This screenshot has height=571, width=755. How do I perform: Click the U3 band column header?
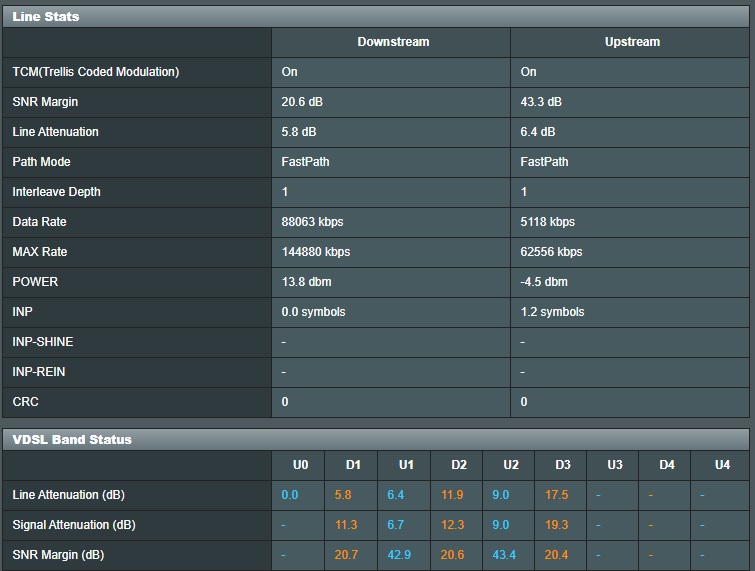(x=614, y=465)
